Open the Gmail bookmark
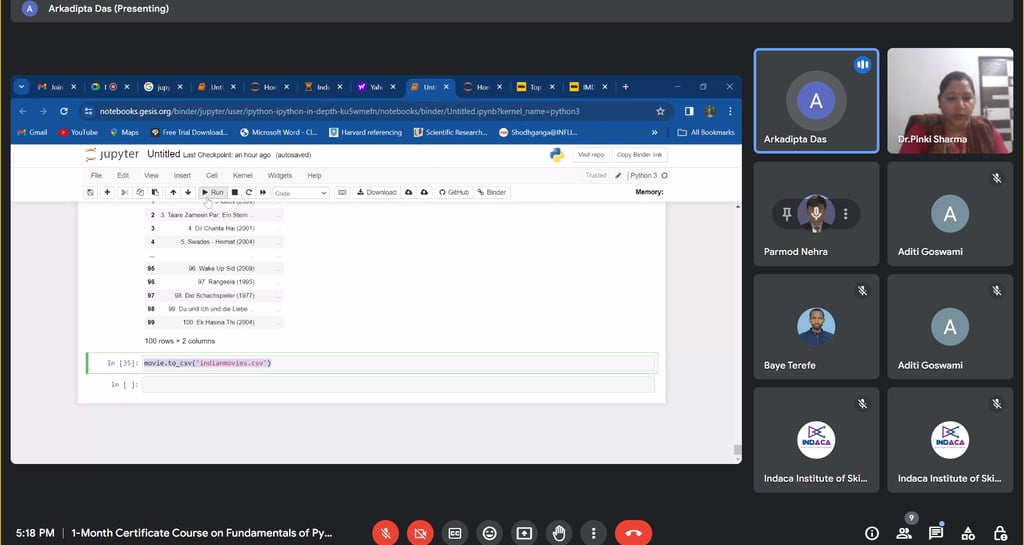 (x=32, y=132)
